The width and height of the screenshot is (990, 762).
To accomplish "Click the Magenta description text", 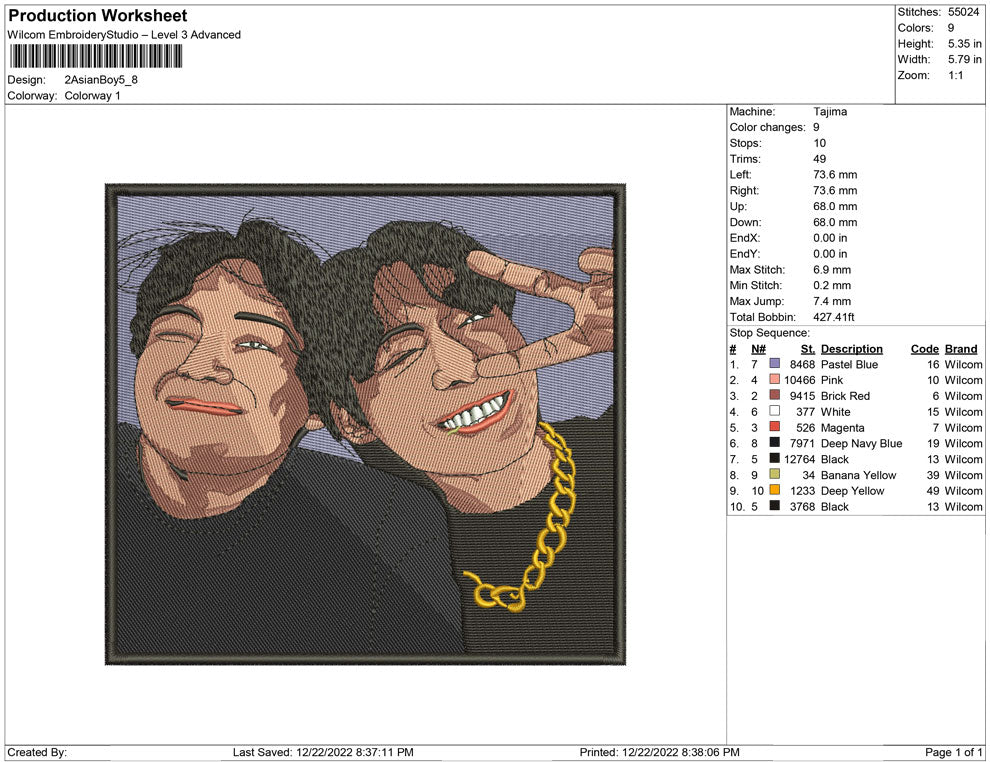I will point(842,427).
